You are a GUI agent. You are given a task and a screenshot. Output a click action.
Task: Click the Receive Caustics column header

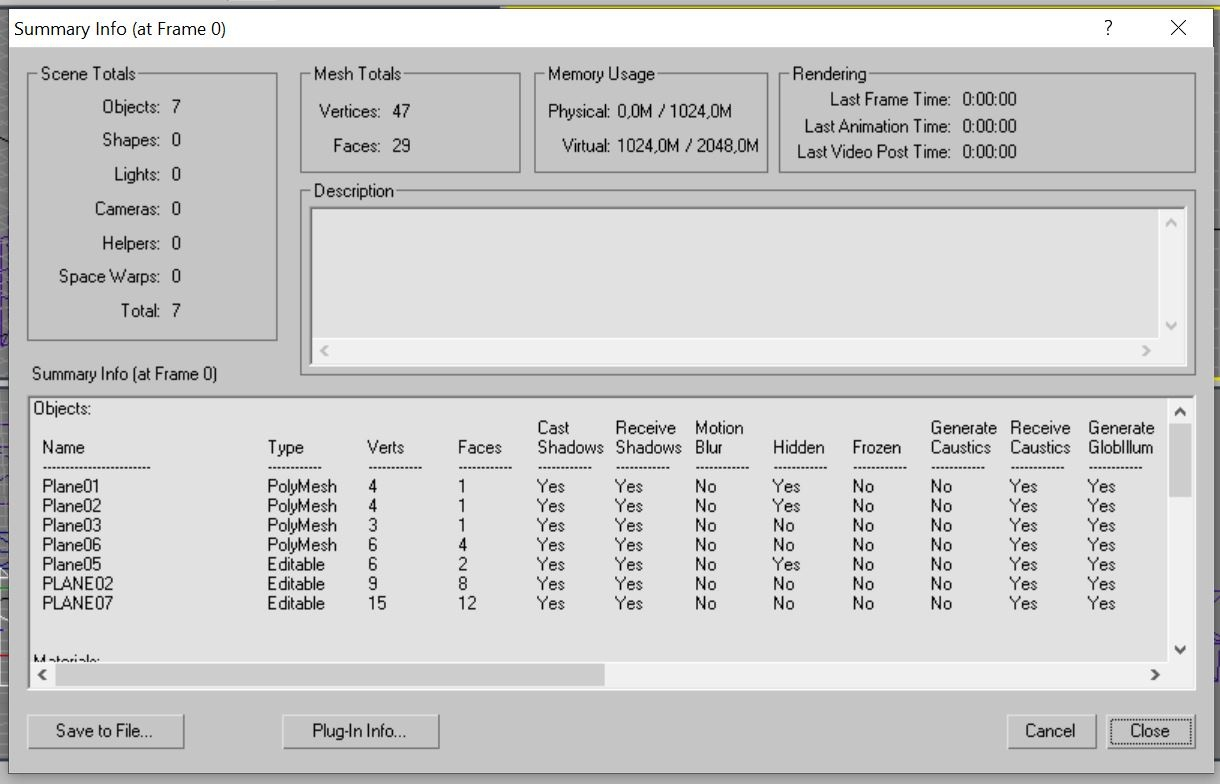click(1040, 438)
